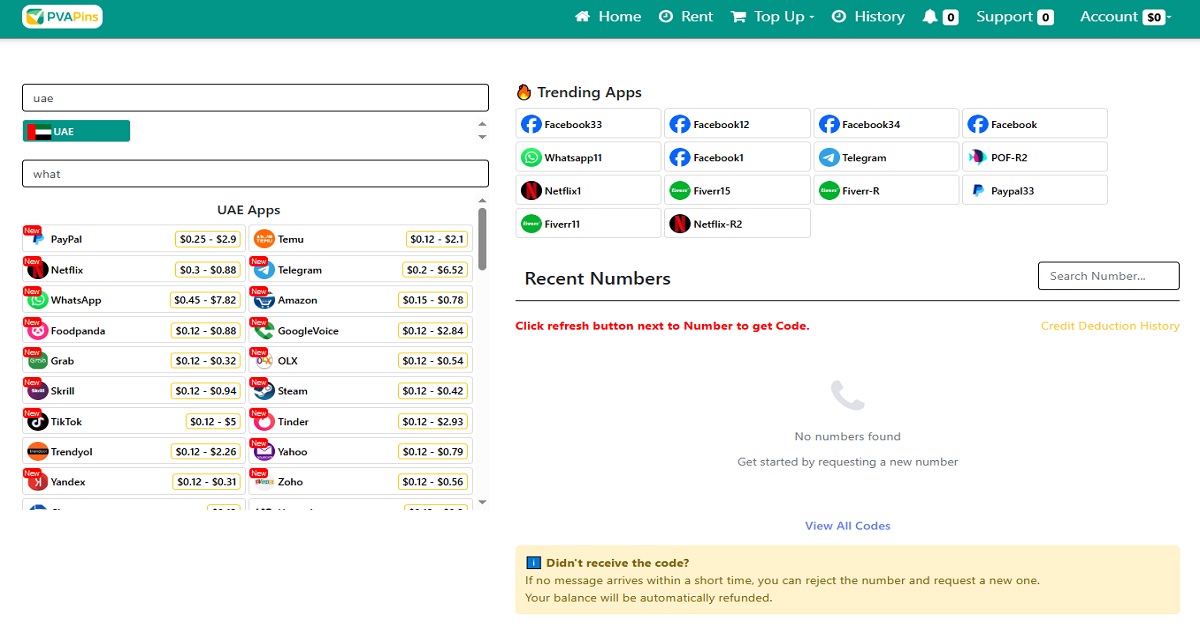Choose Telegram in Trending Apps
The height and width of the screenshot is (630, 1200).
(886, 157)
